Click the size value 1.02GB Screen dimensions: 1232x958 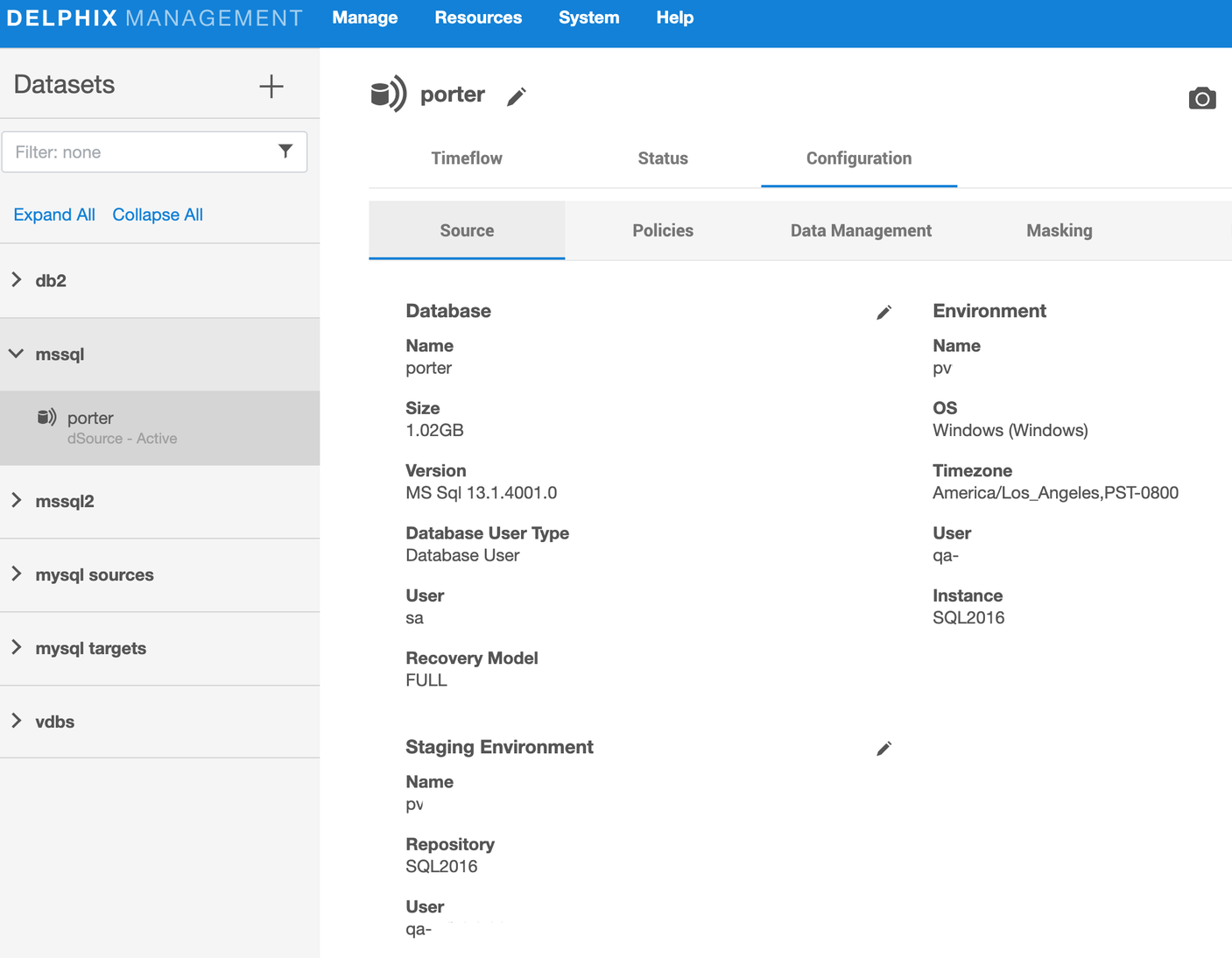tap(434, 431)
